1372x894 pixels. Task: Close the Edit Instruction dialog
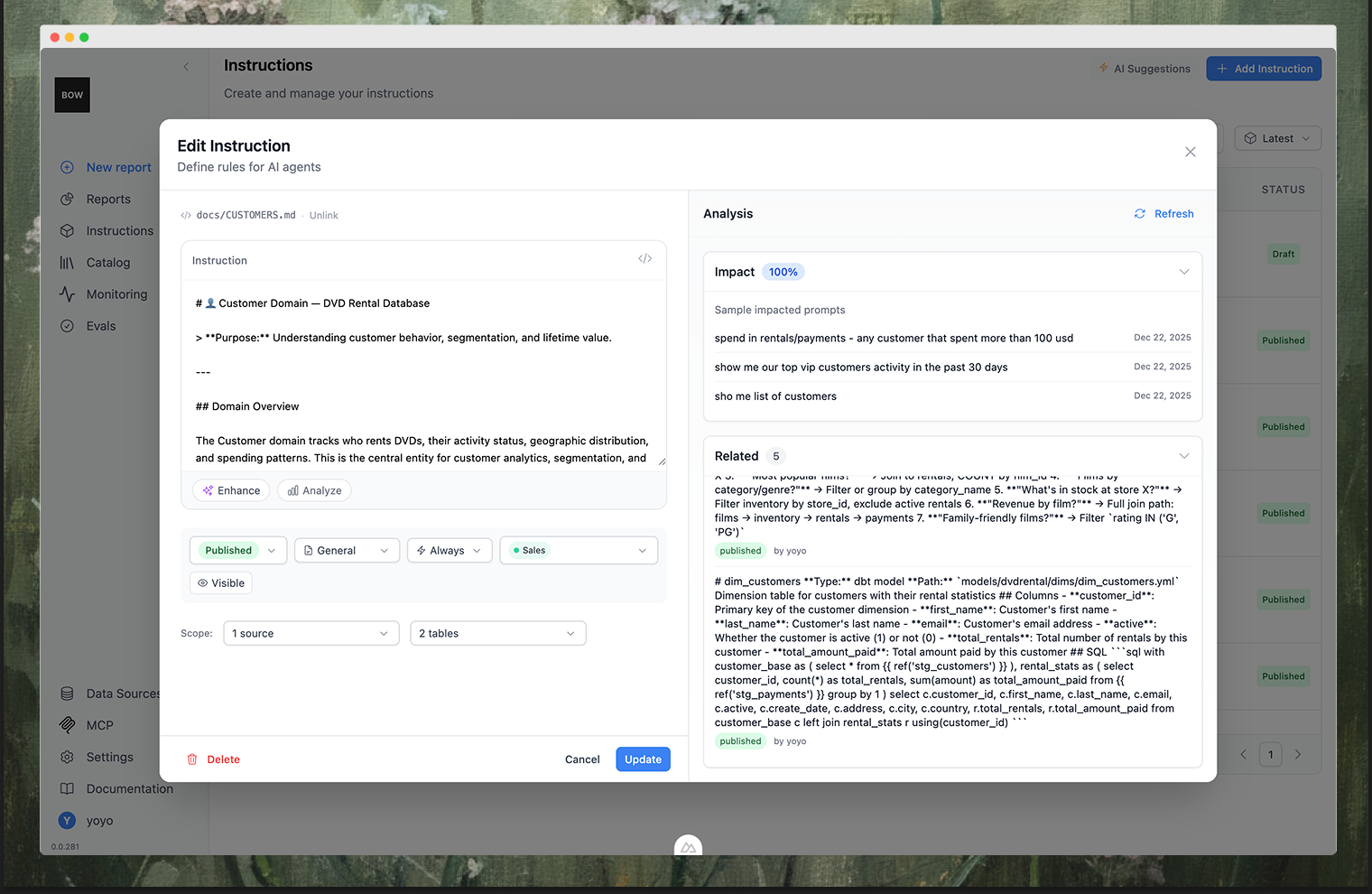click(1190, 152)
